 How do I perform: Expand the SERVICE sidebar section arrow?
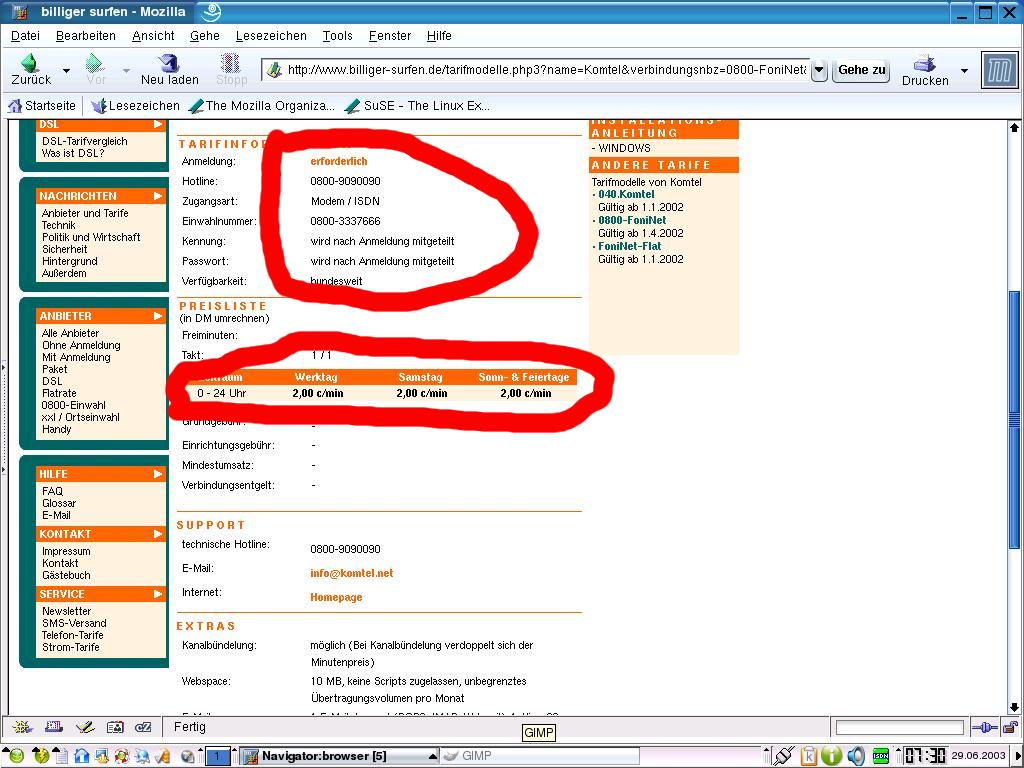(158, 594)
